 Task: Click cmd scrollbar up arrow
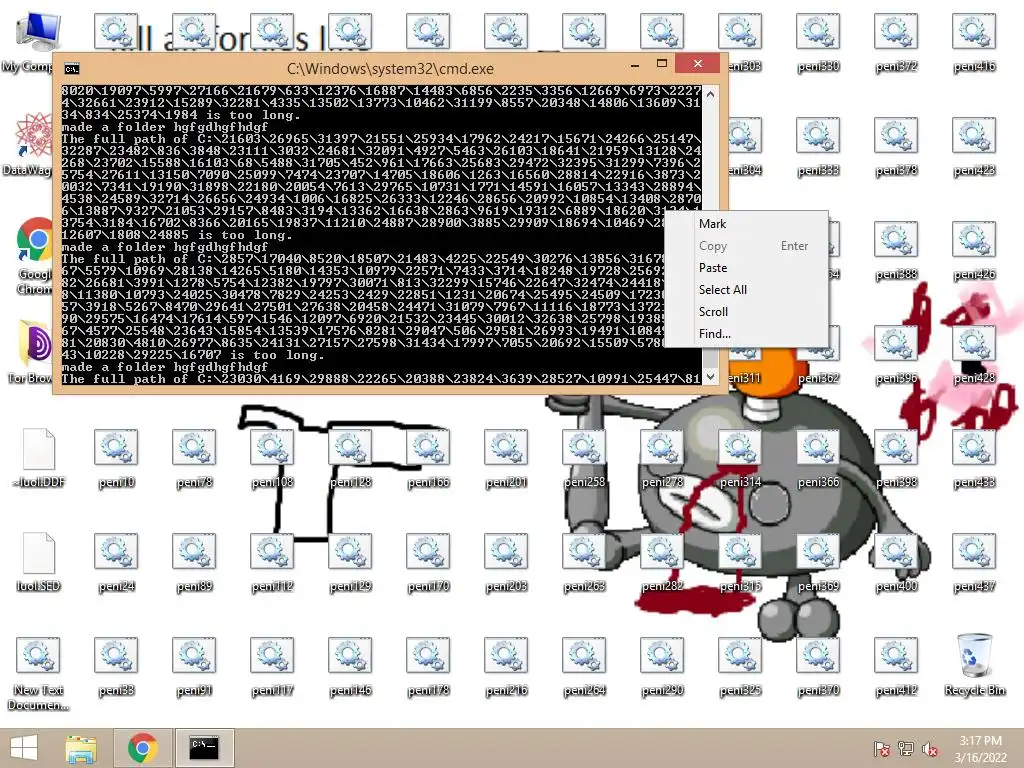click(710, 94)
